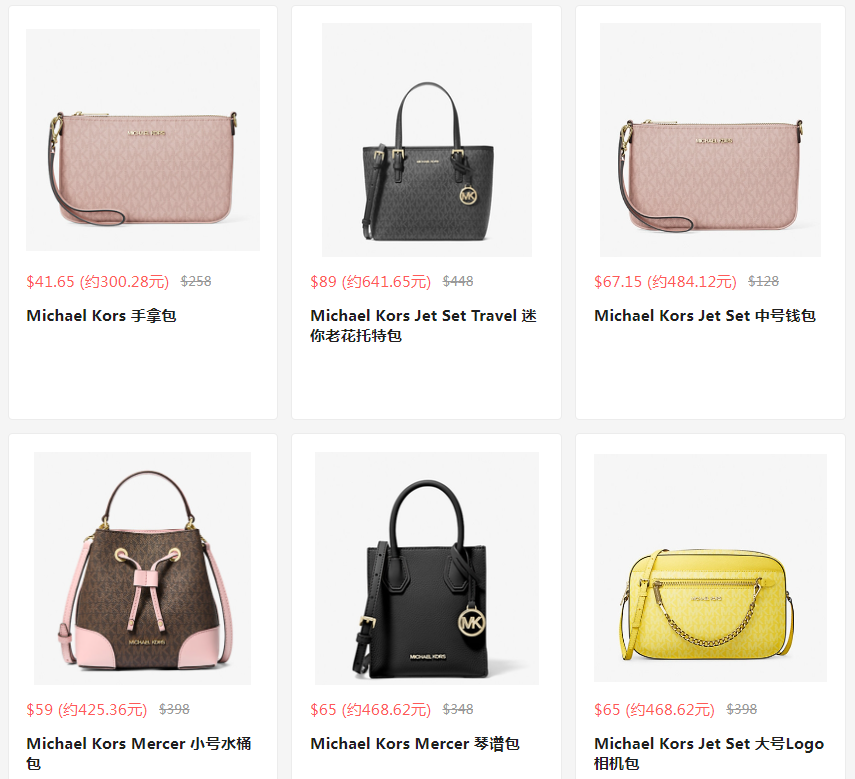
Task: Open the pink Jet Set 中号钱包 image
Action: 710,140
